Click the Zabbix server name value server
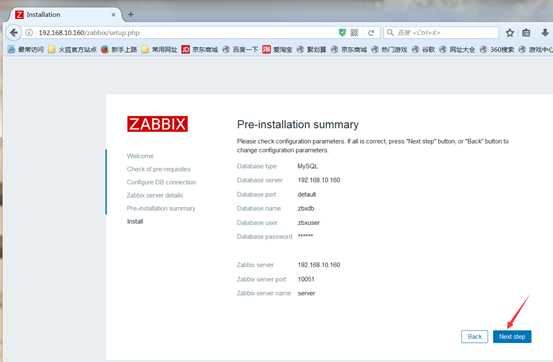The width and height of the screenshot is (553, 362). pos(306,293)
